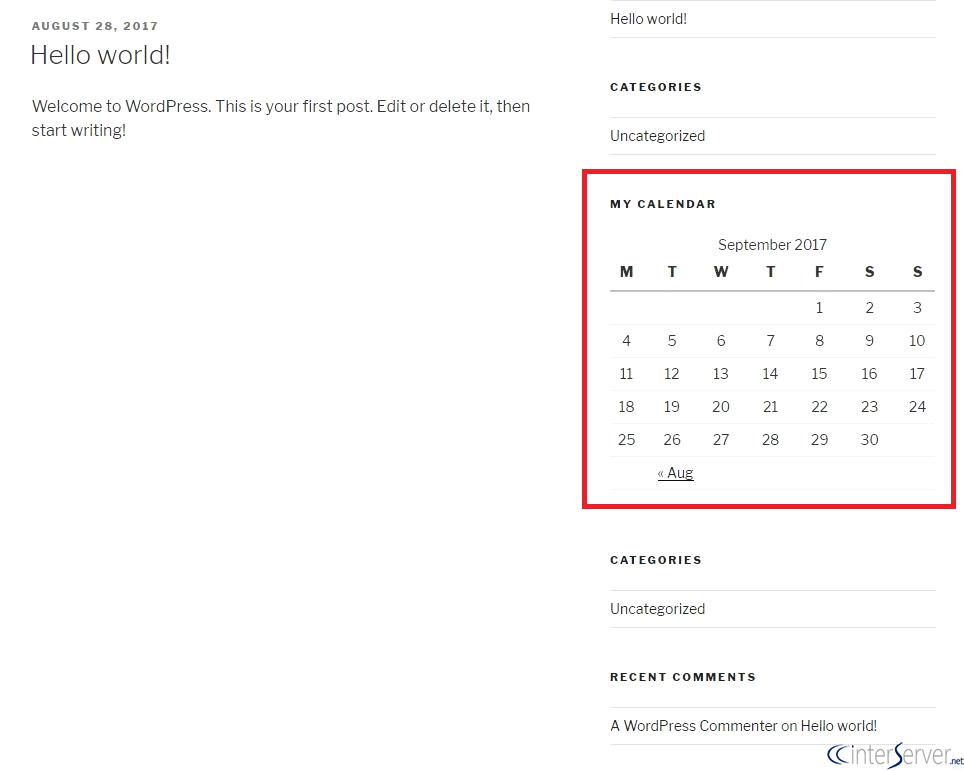
Task: Select day 20 in the calendar
Action: click(x=721, y=406)
